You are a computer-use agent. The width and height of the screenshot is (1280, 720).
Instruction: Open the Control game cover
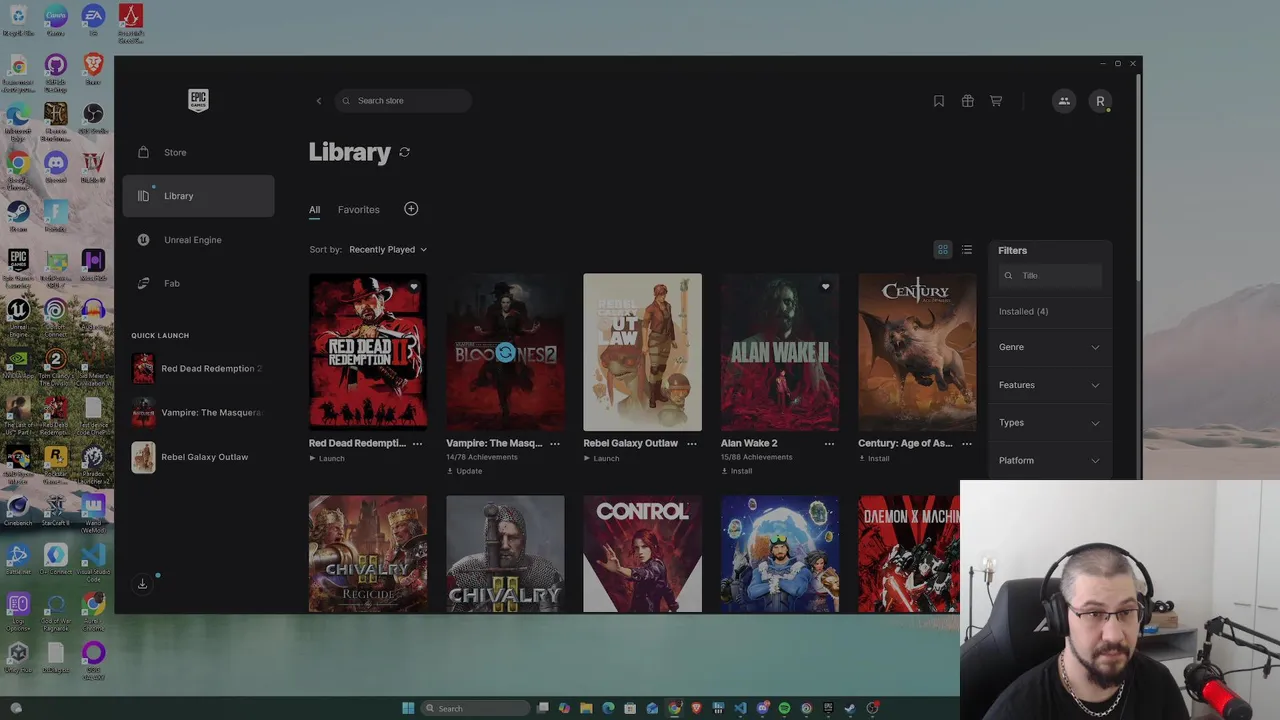click(642, 554)
